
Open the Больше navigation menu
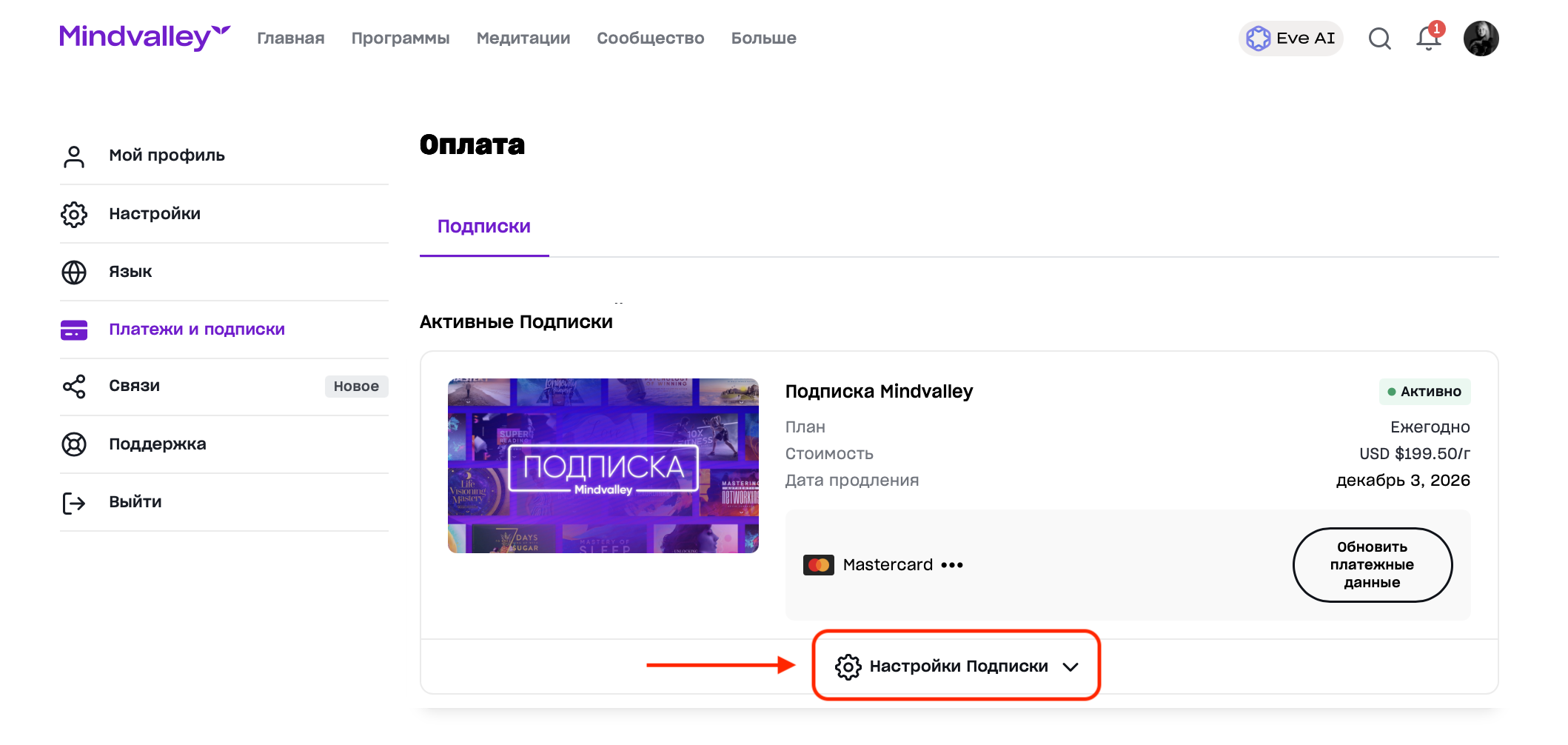click(763, 38)
